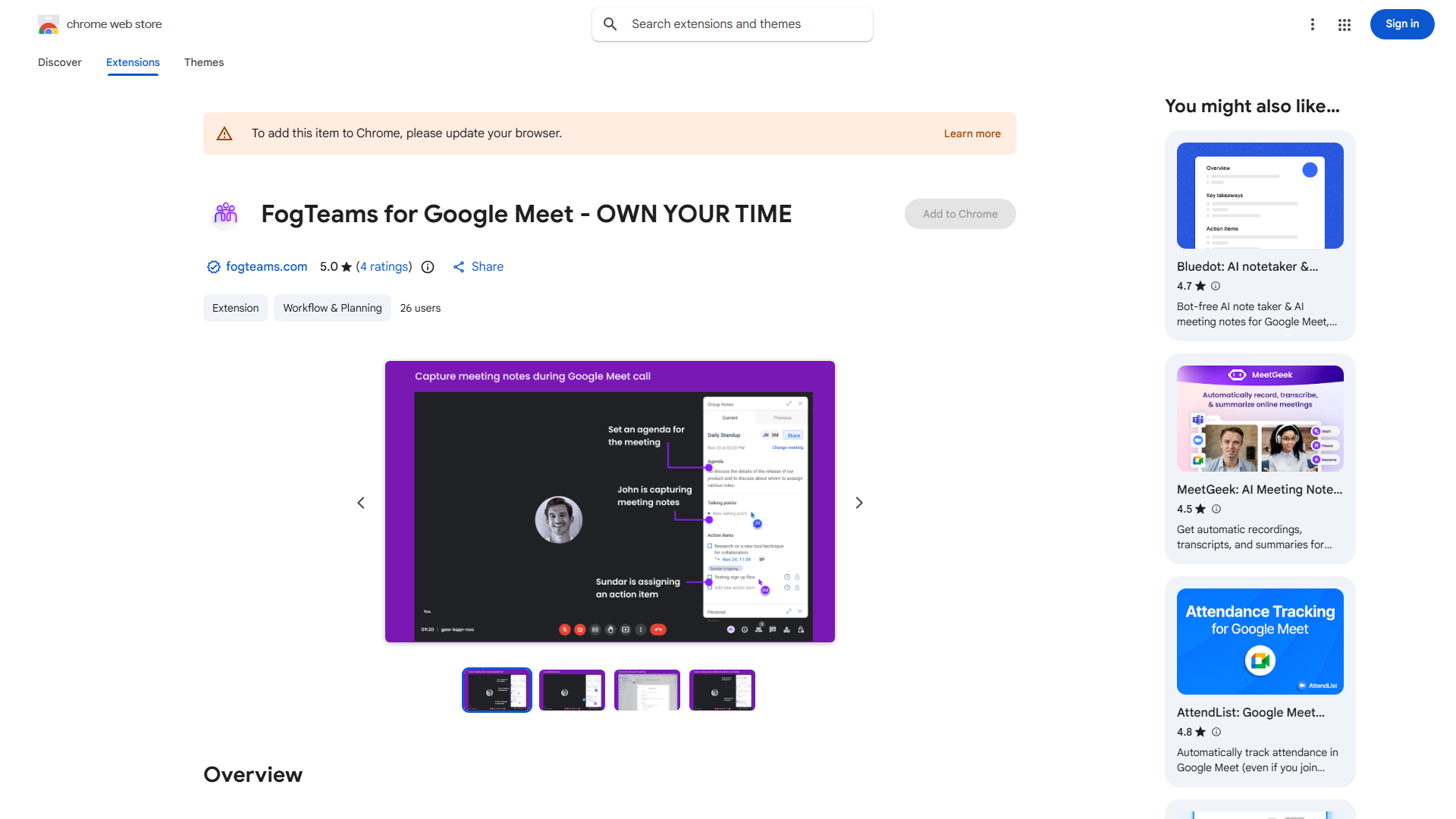Click the Bluedot rating info icon

[1216, 286]
